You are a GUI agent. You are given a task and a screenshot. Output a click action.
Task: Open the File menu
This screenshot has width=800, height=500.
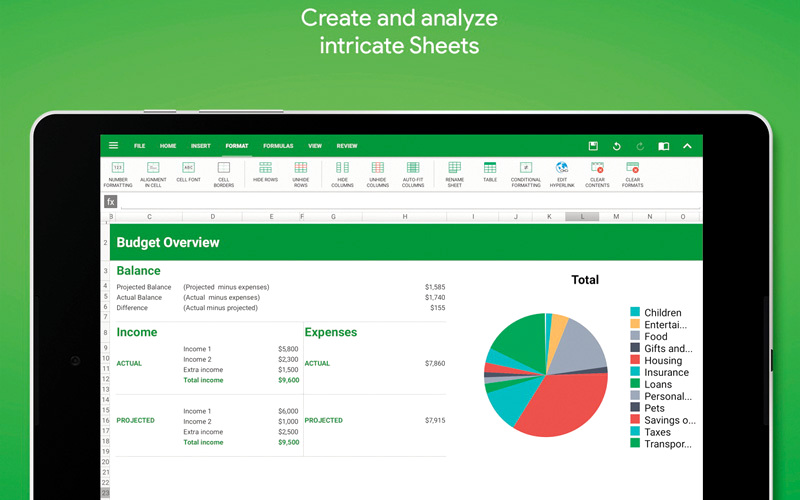140,146
